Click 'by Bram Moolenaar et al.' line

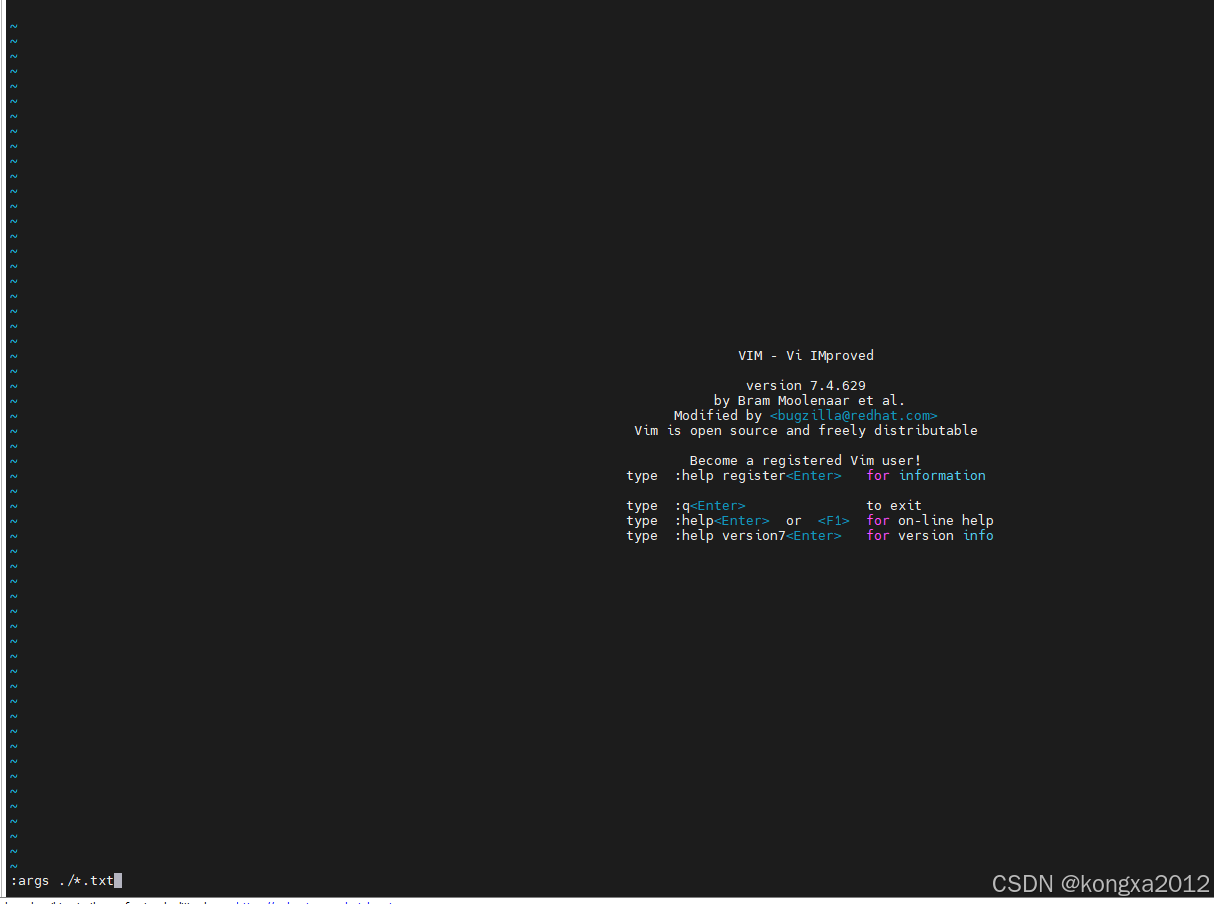pos(809,400)
